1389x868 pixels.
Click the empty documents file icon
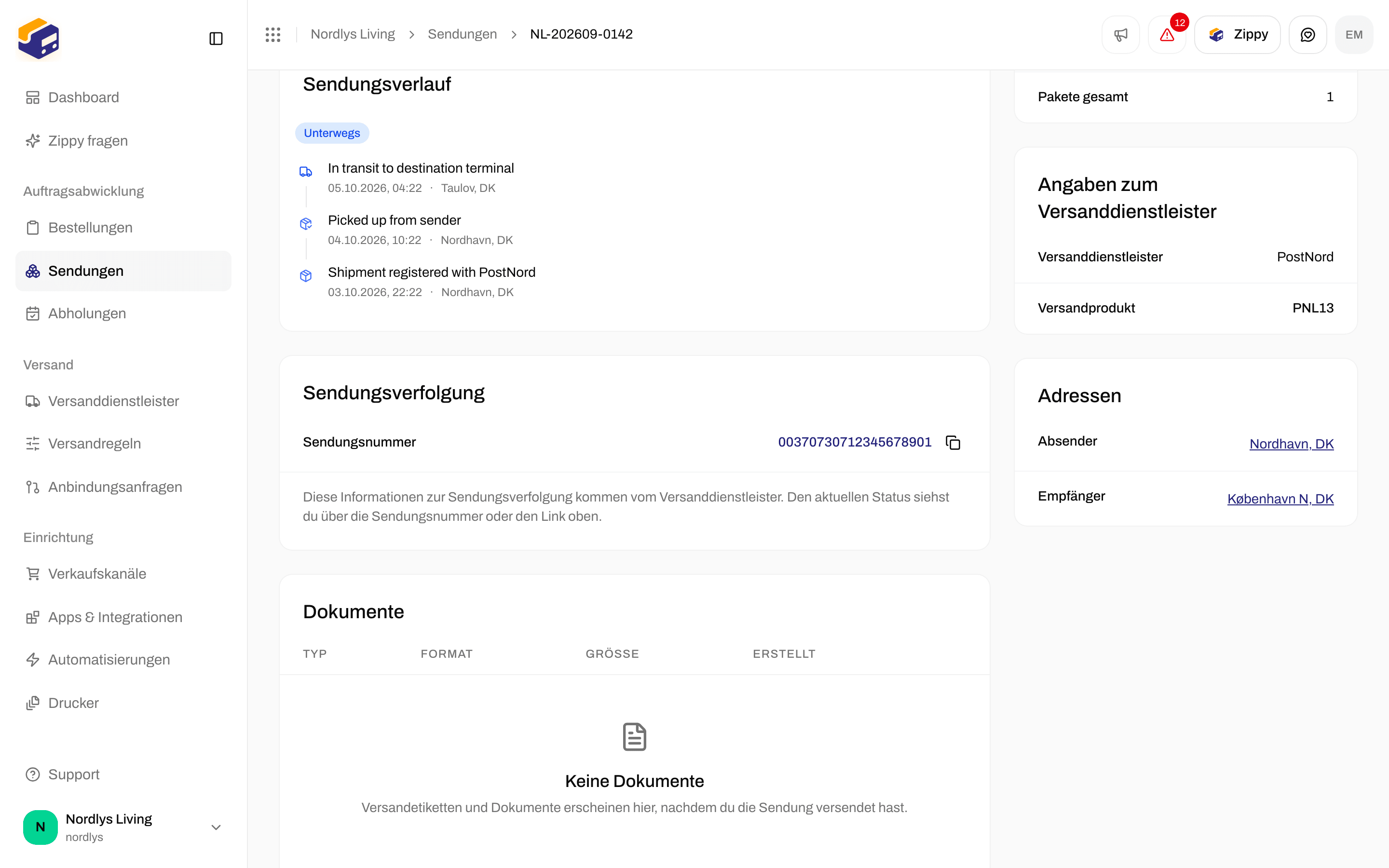(x=634, y=736)
